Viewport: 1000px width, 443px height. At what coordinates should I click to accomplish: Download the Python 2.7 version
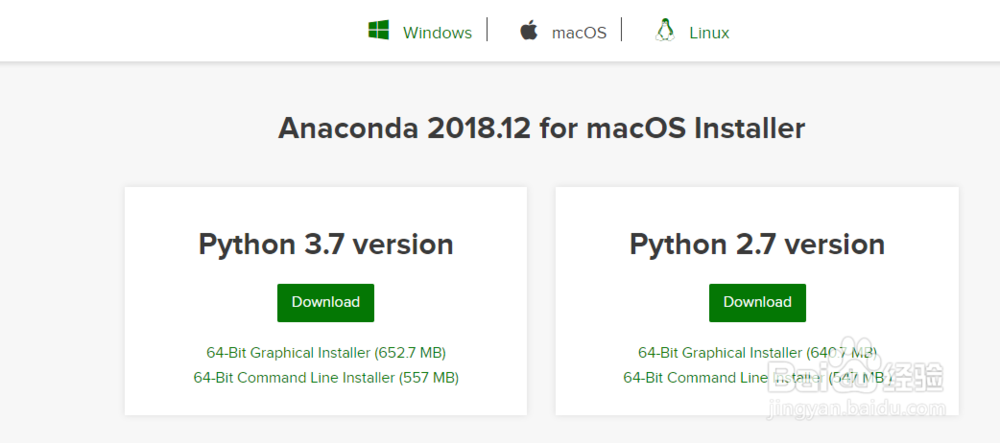coord(757,303)
